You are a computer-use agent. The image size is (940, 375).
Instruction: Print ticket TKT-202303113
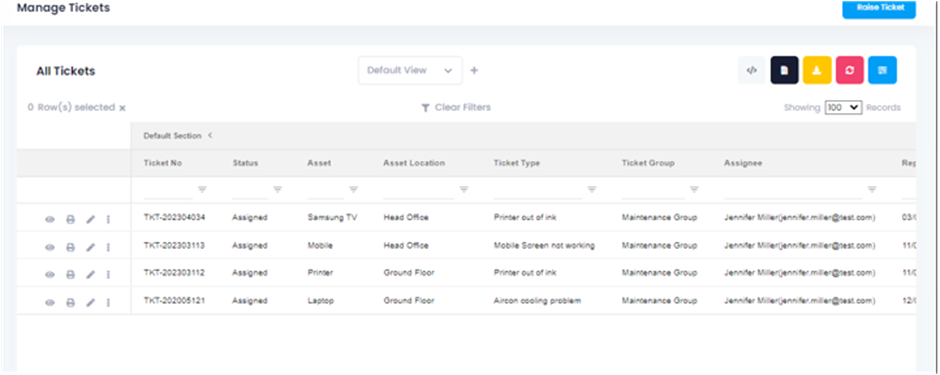[70, 247]
